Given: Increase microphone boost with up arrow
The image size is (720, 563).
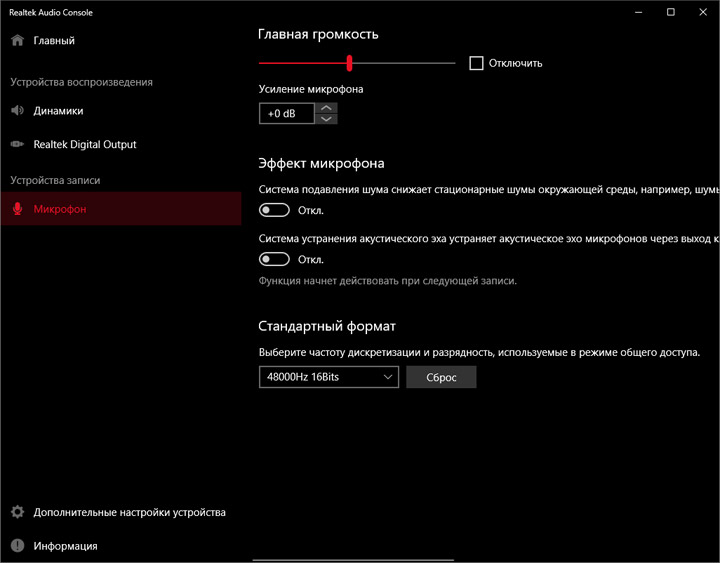Looking at the screenshot, I should (x=326, y=108).
